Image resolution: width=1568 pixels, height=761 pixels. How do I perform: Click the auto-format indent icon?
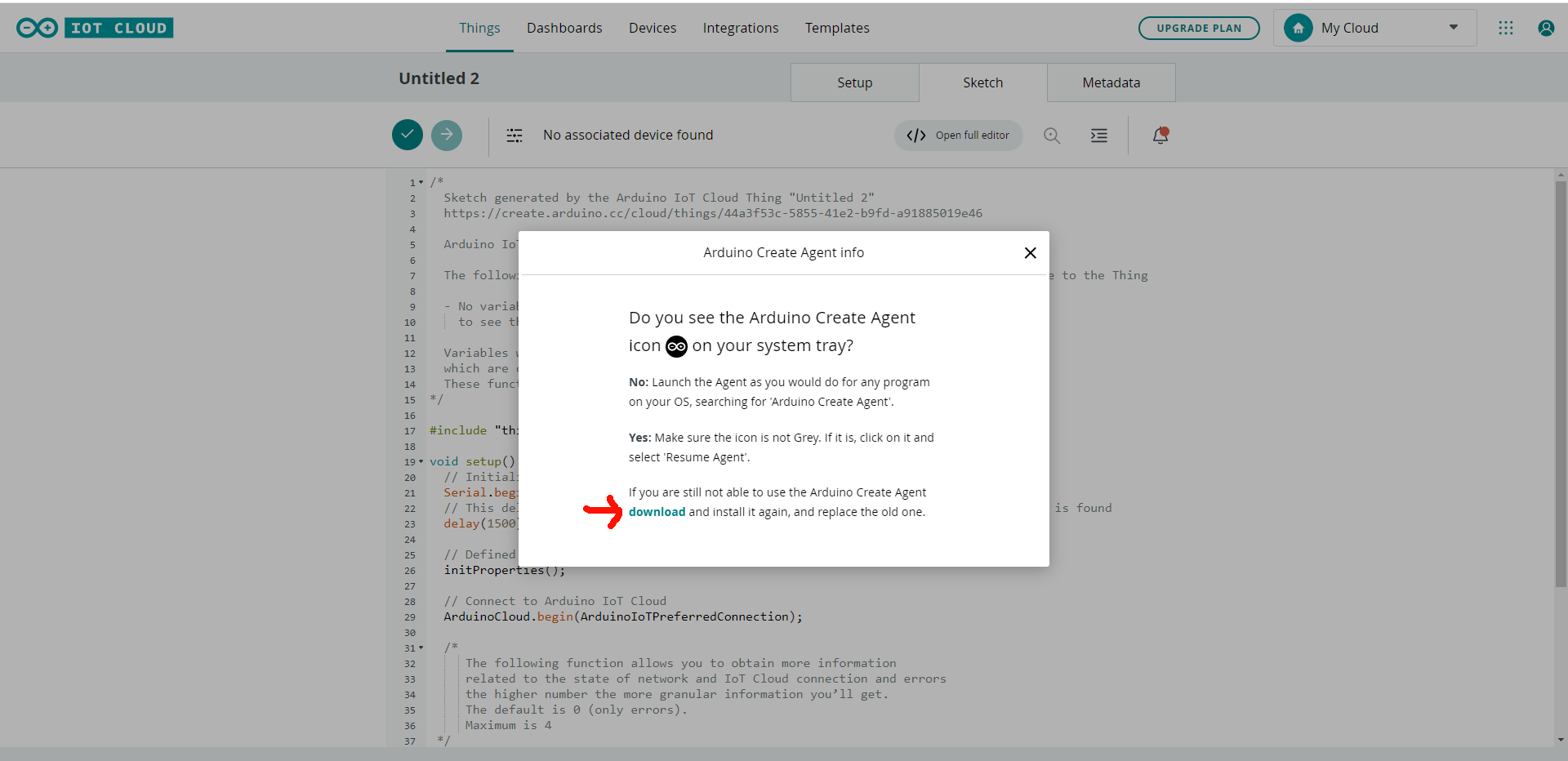(x=1099, y=136)
